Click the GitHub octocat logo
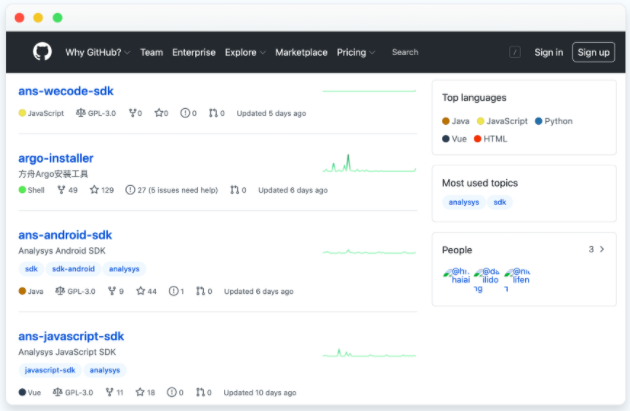This screenshot has width=630, height=411. (42, 52)
